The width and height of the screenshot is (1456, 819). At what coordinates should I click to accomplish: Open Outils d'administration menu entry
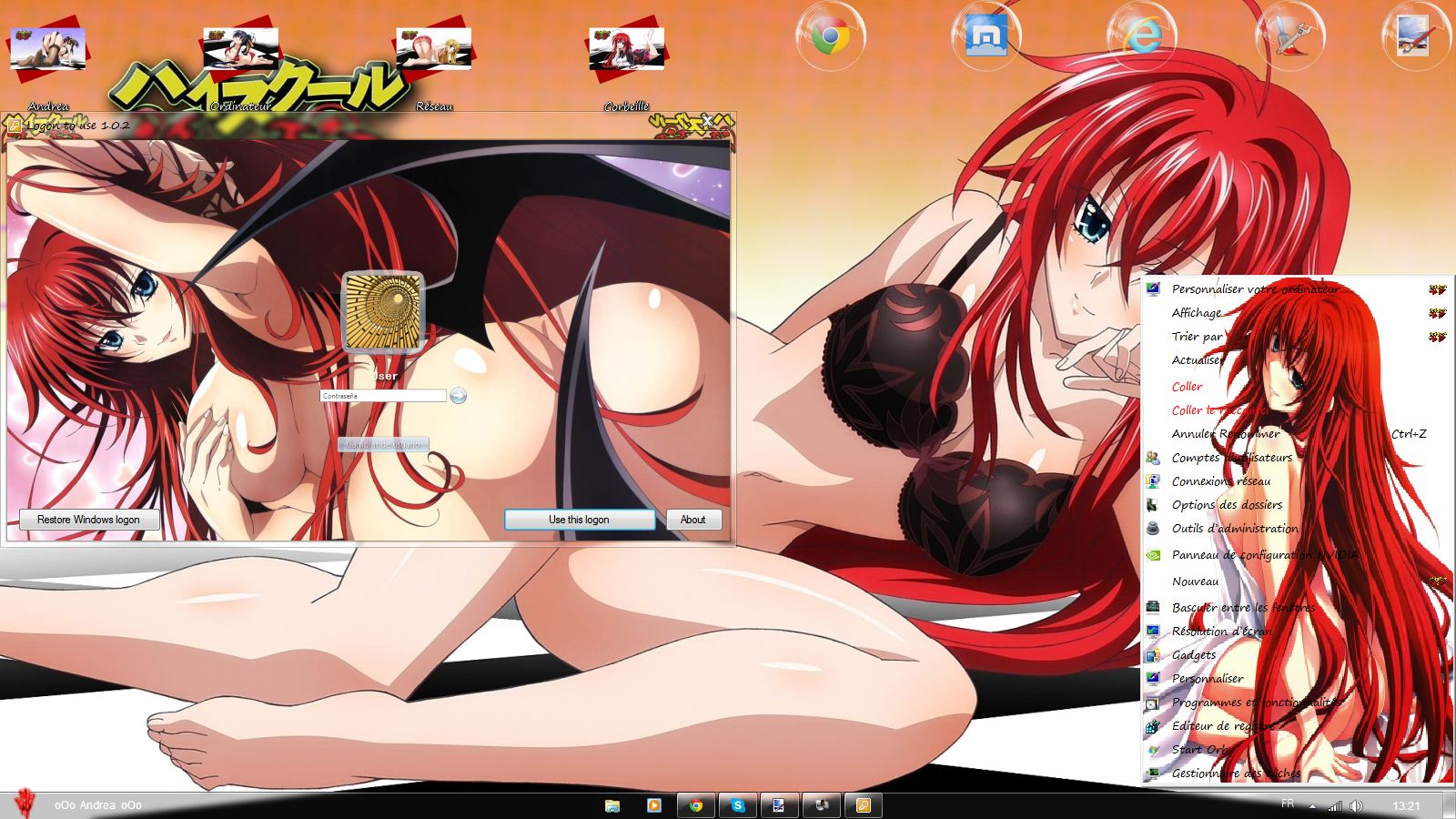[x=1297, y=529]
